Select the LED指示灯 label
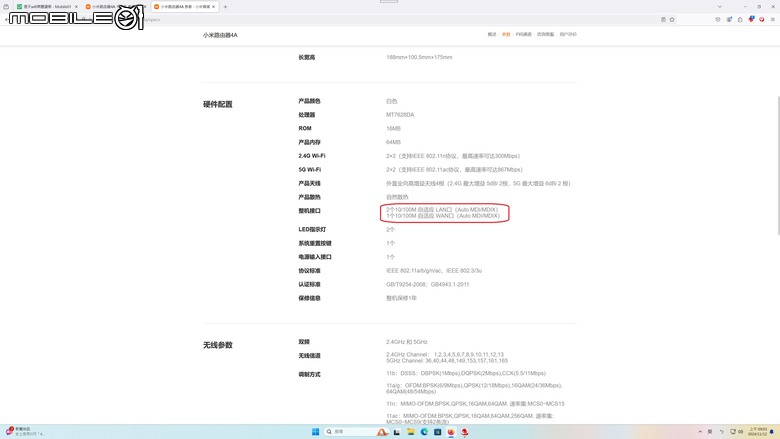 coord(312,230)
